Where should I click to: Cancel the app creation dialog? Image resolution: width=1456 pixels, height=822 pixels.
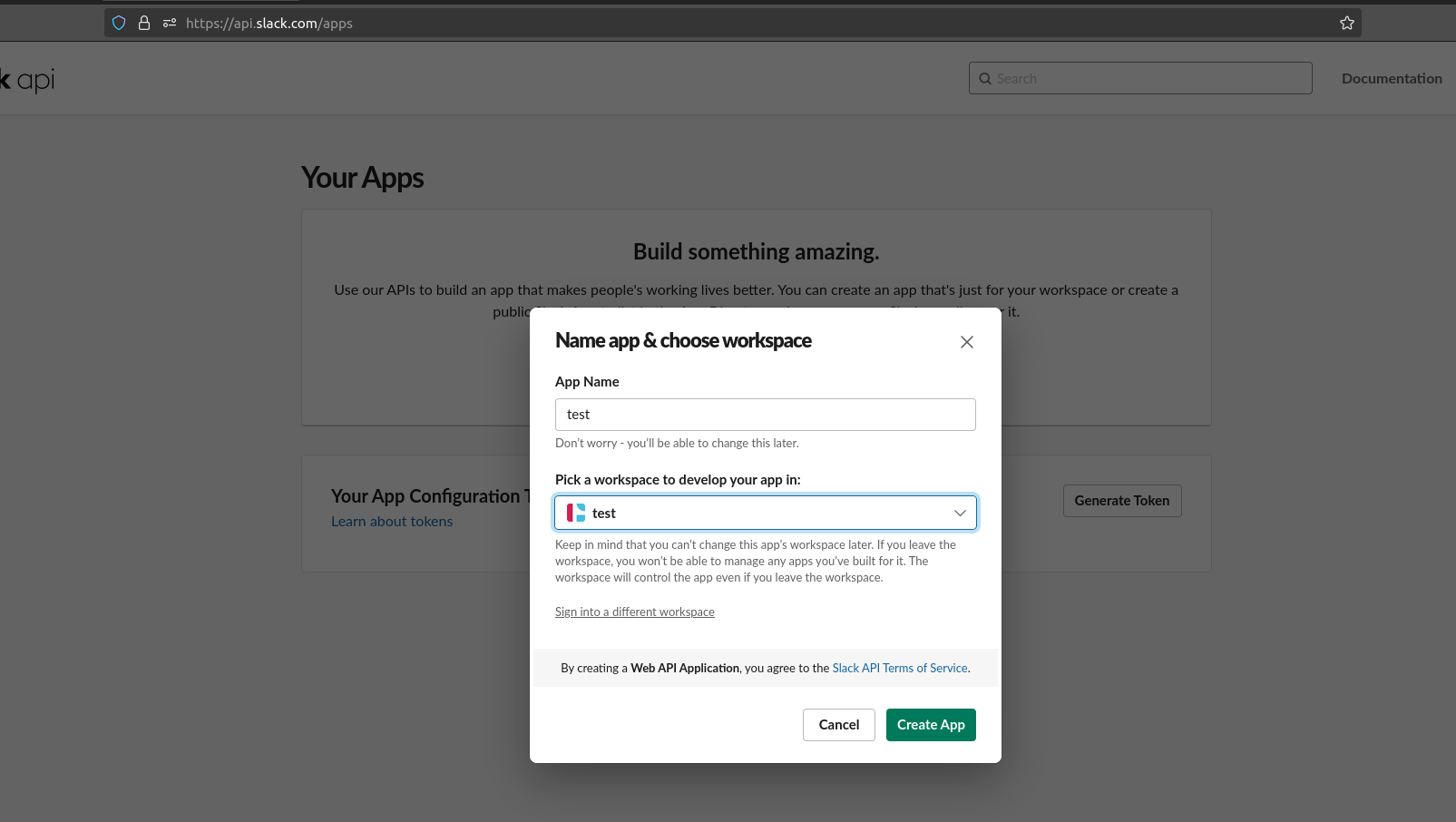(x=839, y=725)
